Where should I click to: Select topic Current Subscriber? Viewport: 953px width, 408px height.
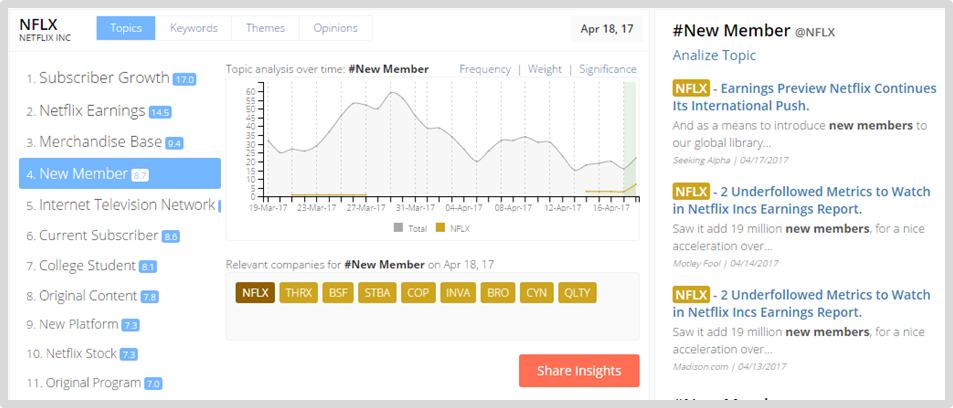tap(98, 235)
